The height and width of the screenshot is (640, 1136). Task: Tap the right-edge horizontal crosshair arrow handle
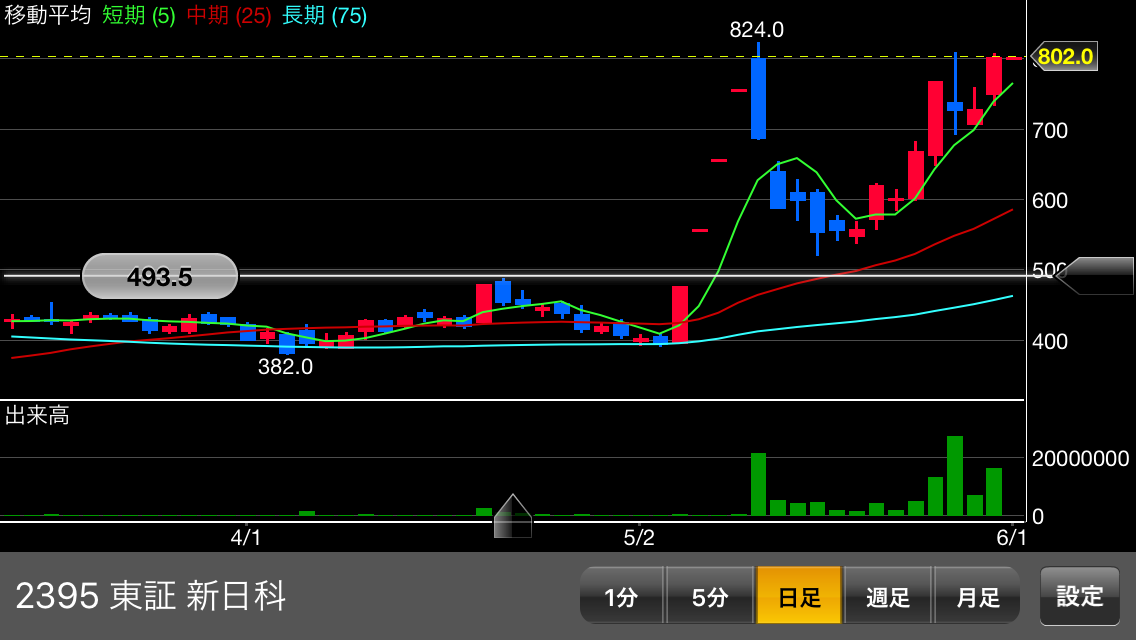(x=1096, y=275)
